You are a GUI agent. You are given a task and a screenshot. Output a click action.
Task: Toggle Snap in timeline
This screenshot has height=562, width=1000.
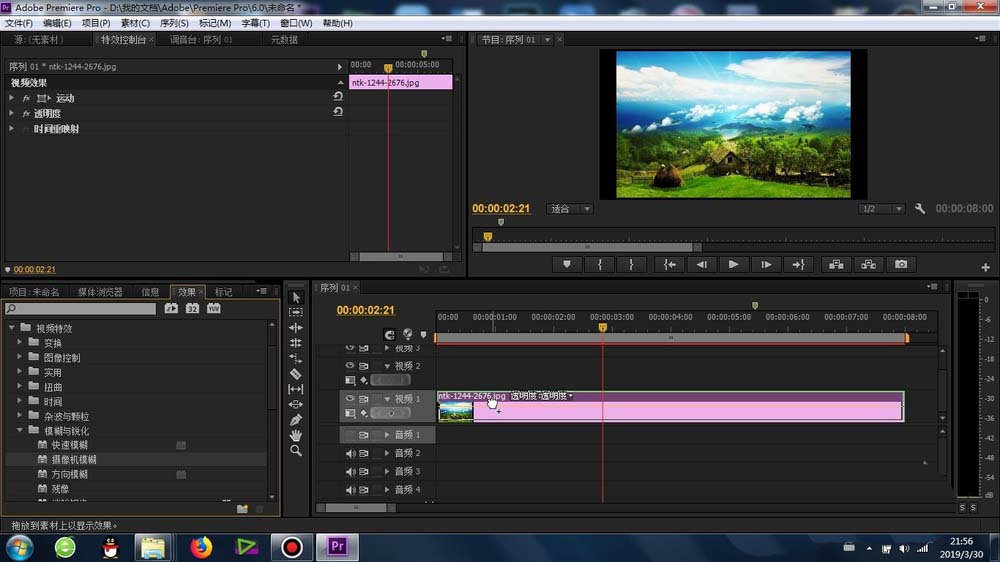389,334
